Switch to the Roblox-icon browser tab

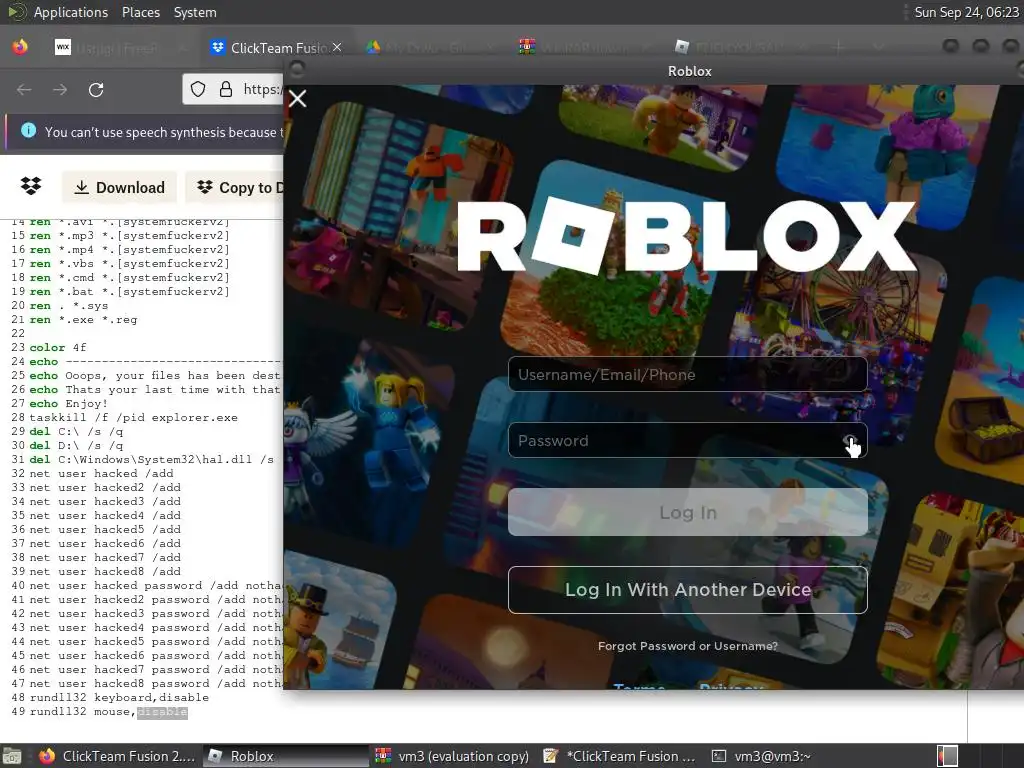738,48
